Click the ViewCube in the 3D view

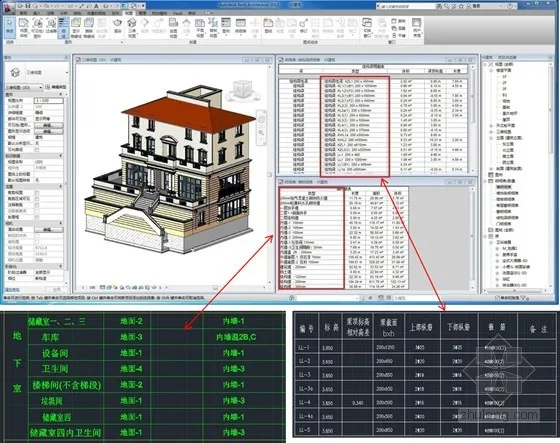244,89
